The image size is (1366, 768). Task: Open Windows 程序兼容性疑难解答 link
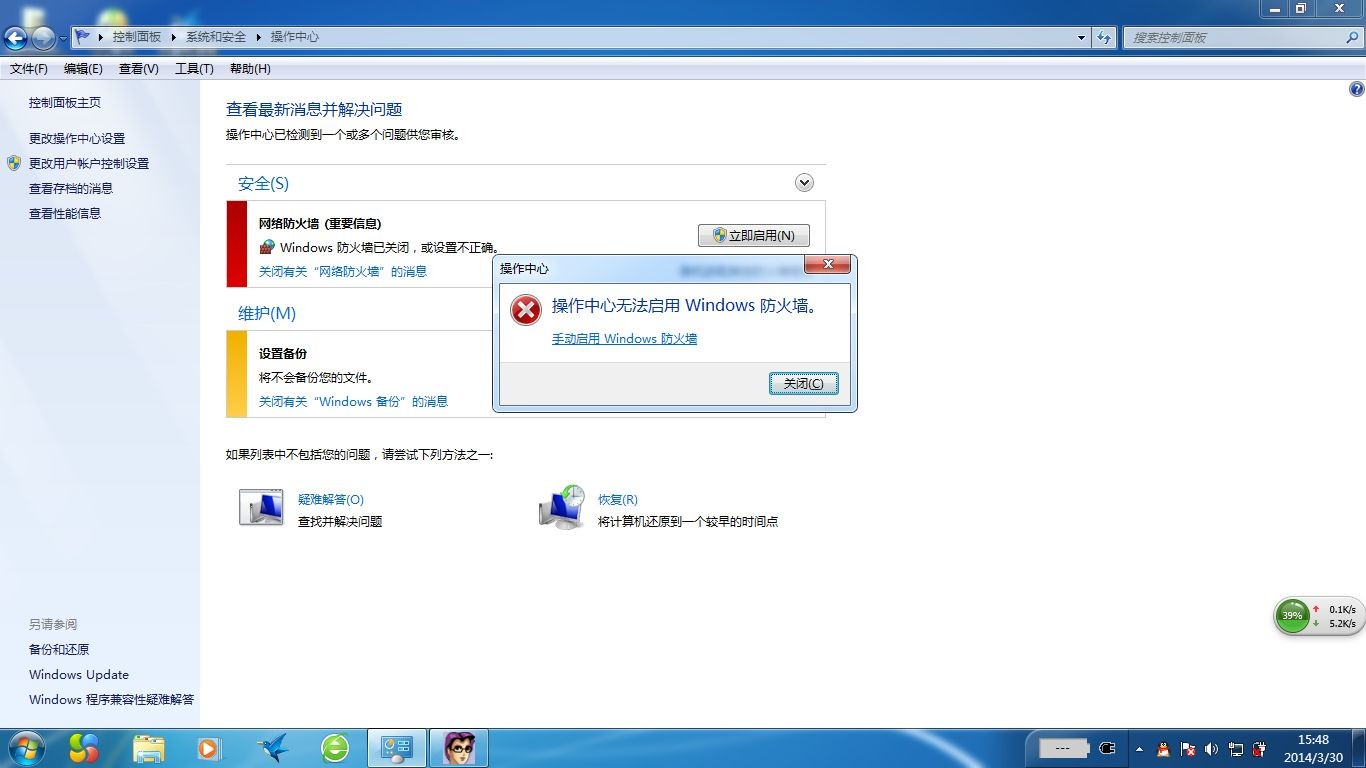click(112, 699)
